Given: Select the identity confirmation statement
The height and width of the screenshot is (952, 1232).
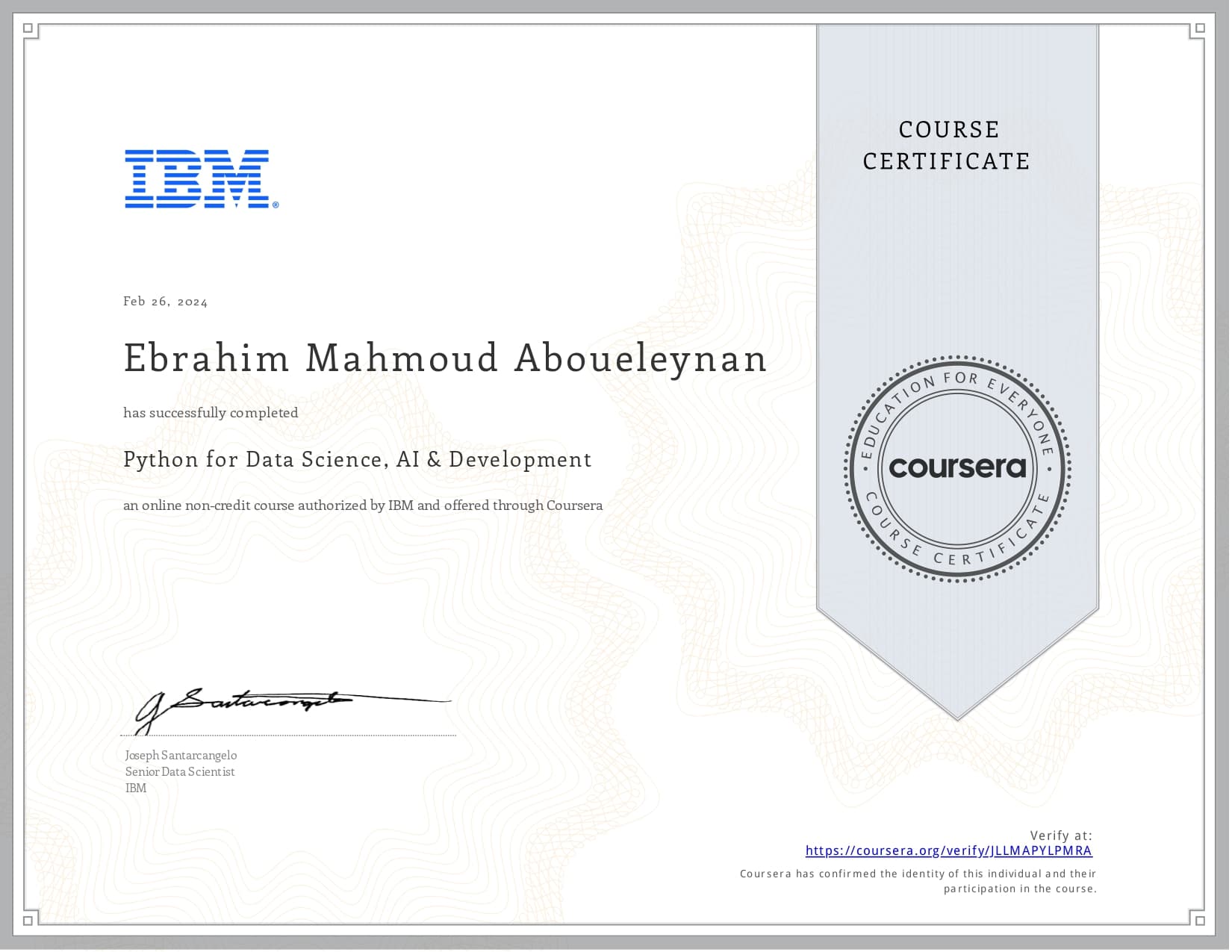Looking at the screenshot, I should pos(917,881).
